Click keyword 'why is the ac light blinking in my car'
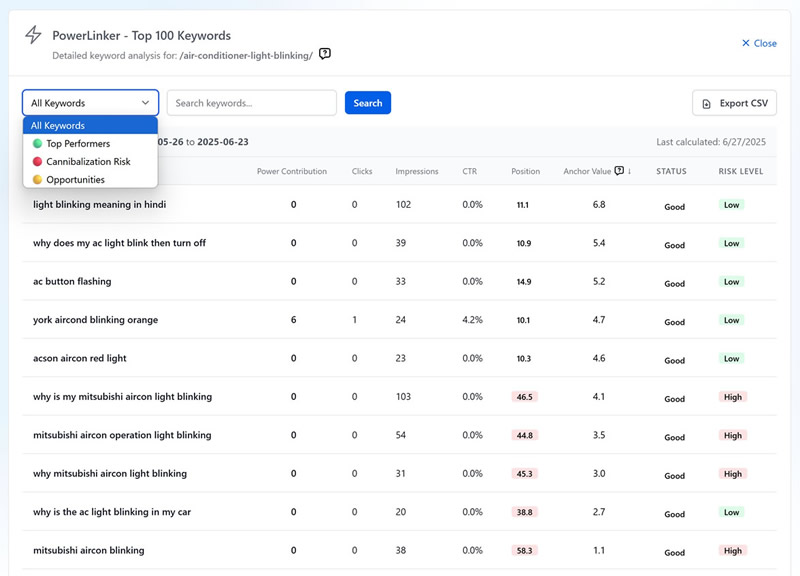 click(112, 512)
